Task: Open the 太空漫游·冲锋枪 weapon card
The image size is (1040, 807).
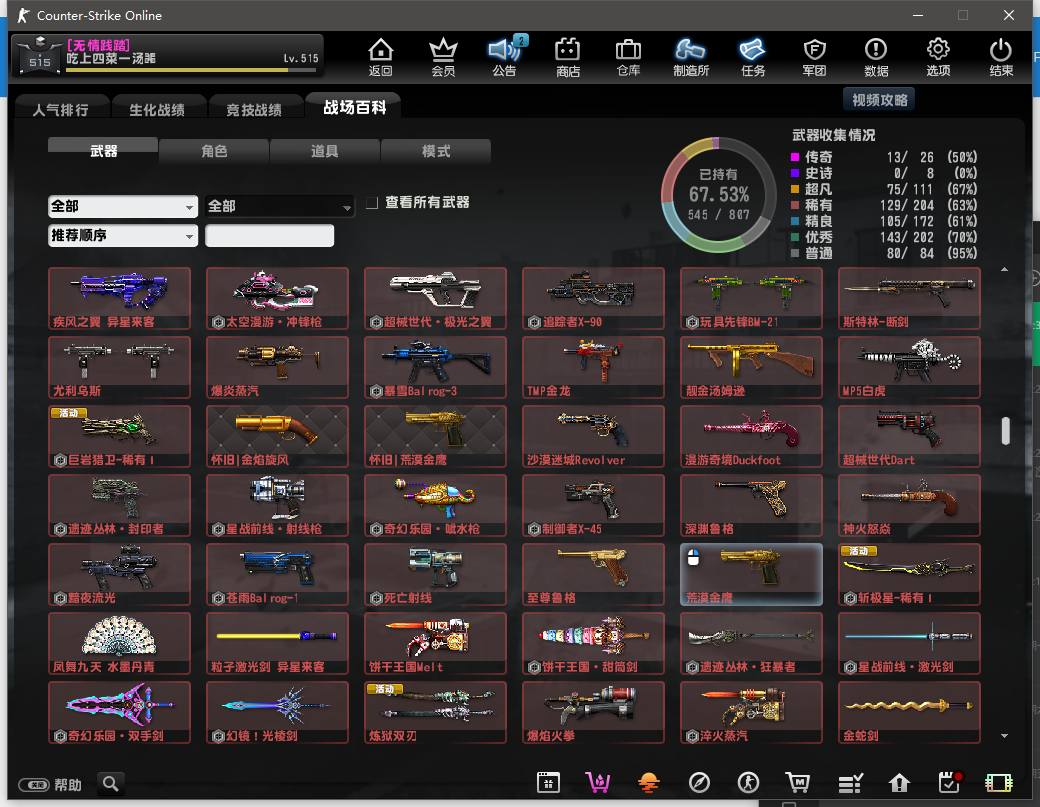Action: tap(277, 298)
